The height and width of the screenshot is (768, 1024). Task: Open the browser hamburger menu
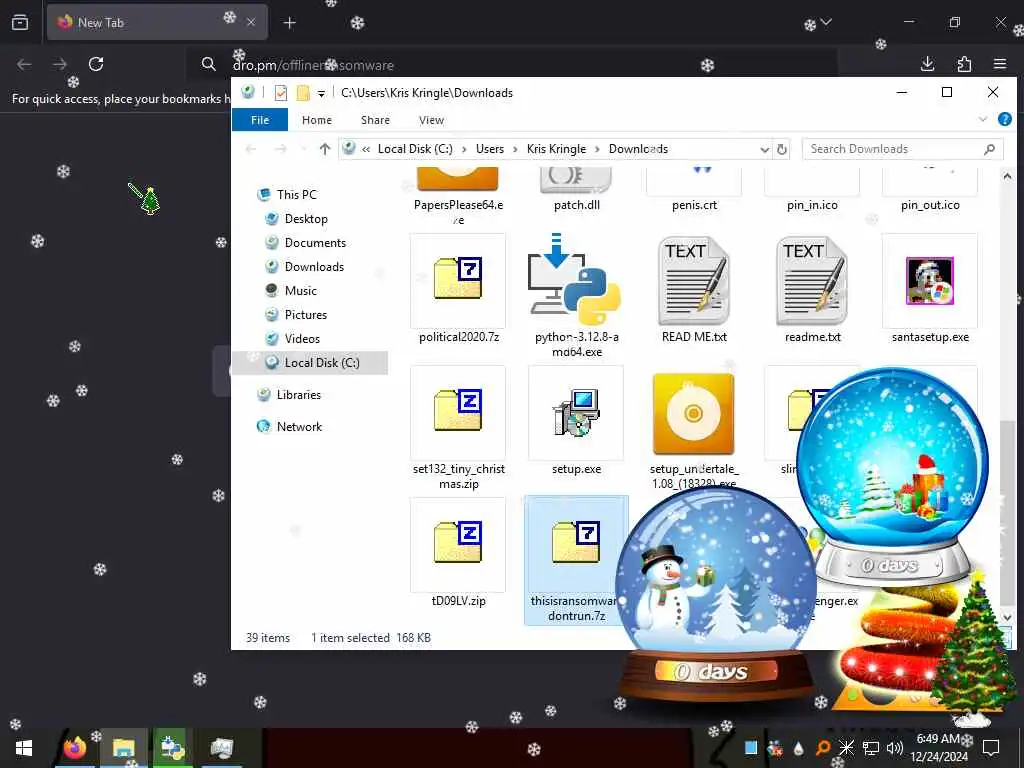point(1000,64)
